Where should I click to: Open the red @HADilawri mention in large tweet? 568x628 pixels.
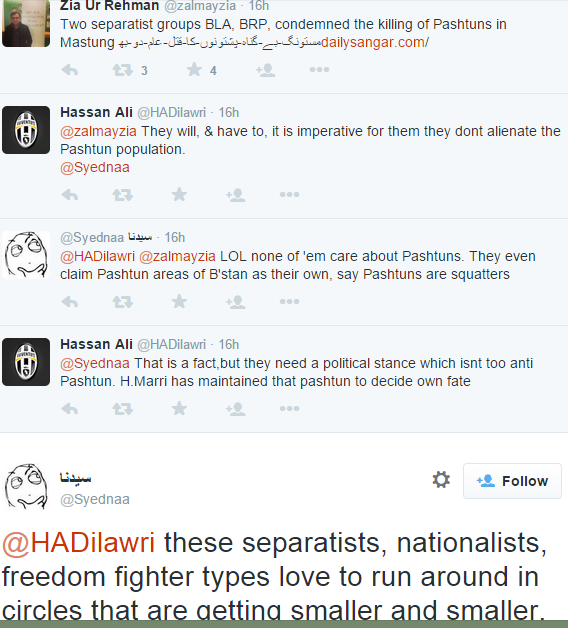click(x=79, y=543)
